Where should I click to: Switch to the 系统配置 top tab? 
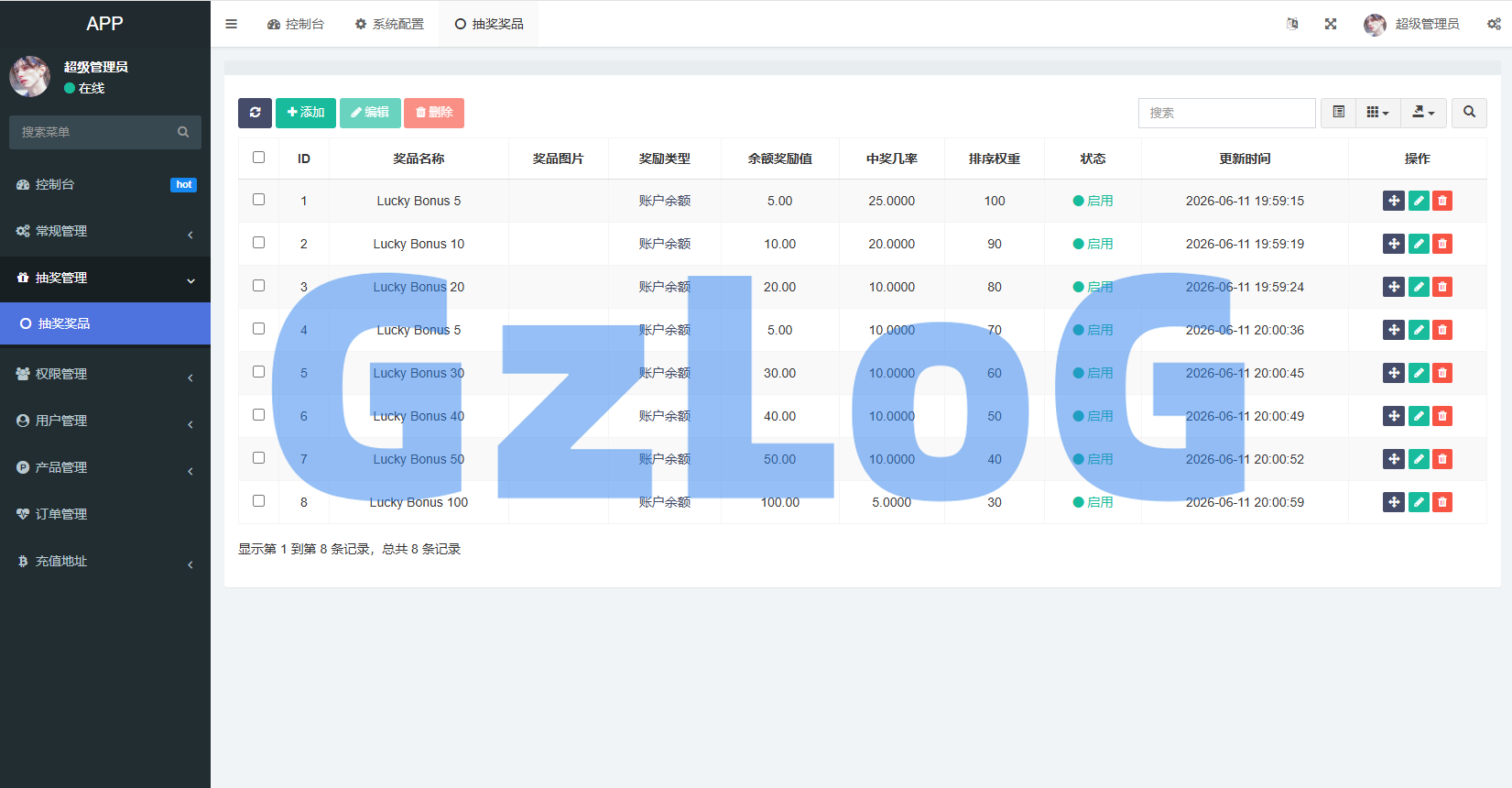pyautogui.click(x=389, y=24)
